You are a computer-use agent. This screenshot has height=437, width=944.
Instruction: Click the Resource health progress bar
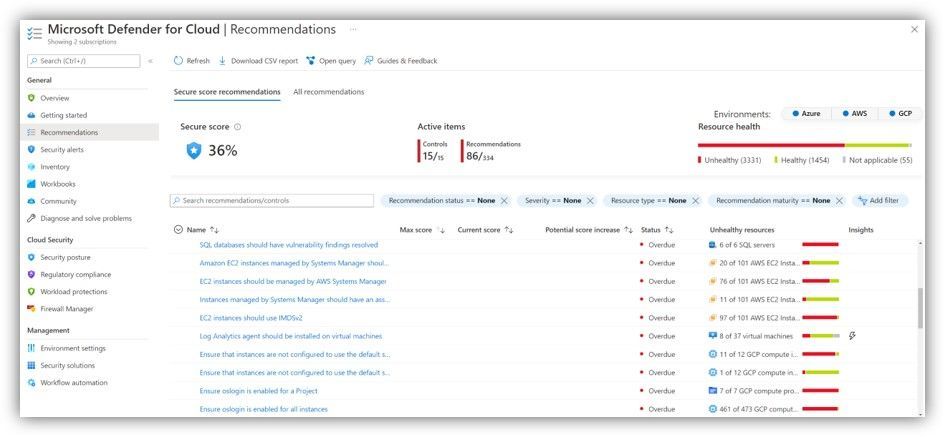coord(804,145)
